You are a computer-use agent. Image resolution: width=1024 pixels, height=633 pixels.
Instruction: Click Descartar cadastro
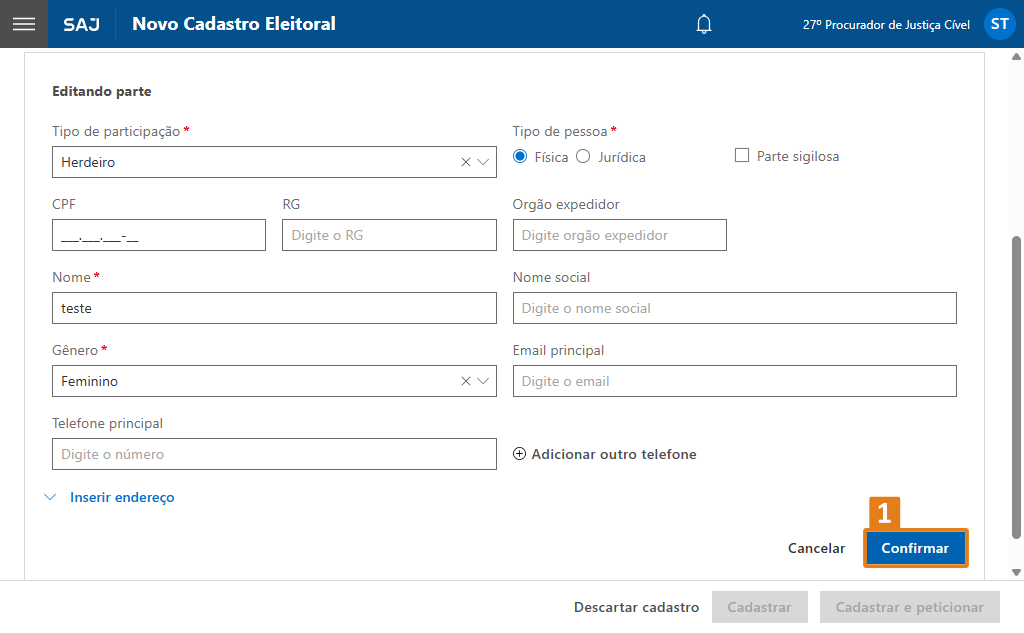click(636, 607)
